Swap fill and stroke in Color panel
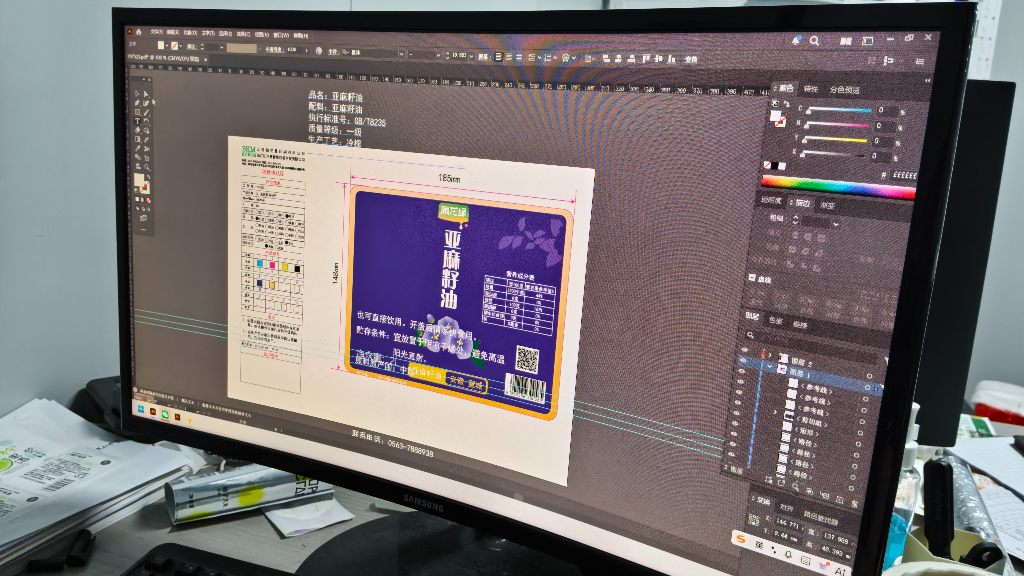1024x576 pixels. coord(787,104)
